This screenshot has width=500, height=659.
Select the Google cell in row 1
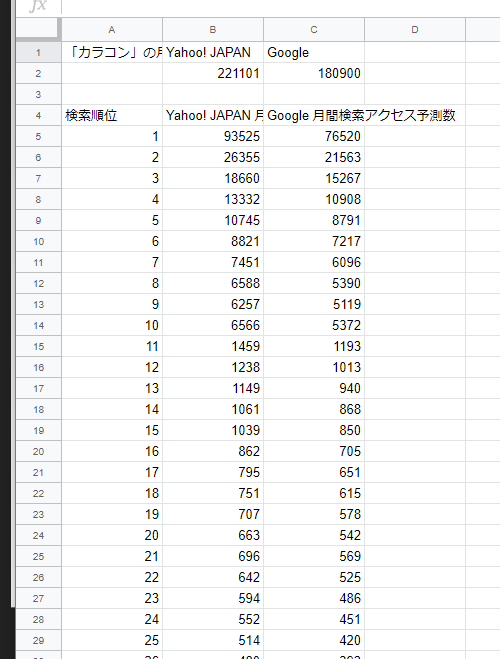click(314, 53)
